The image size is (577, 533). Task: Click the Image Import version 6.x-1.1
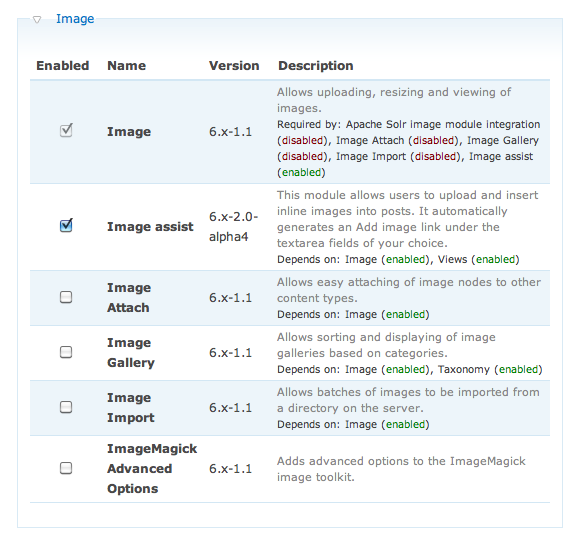231,407
